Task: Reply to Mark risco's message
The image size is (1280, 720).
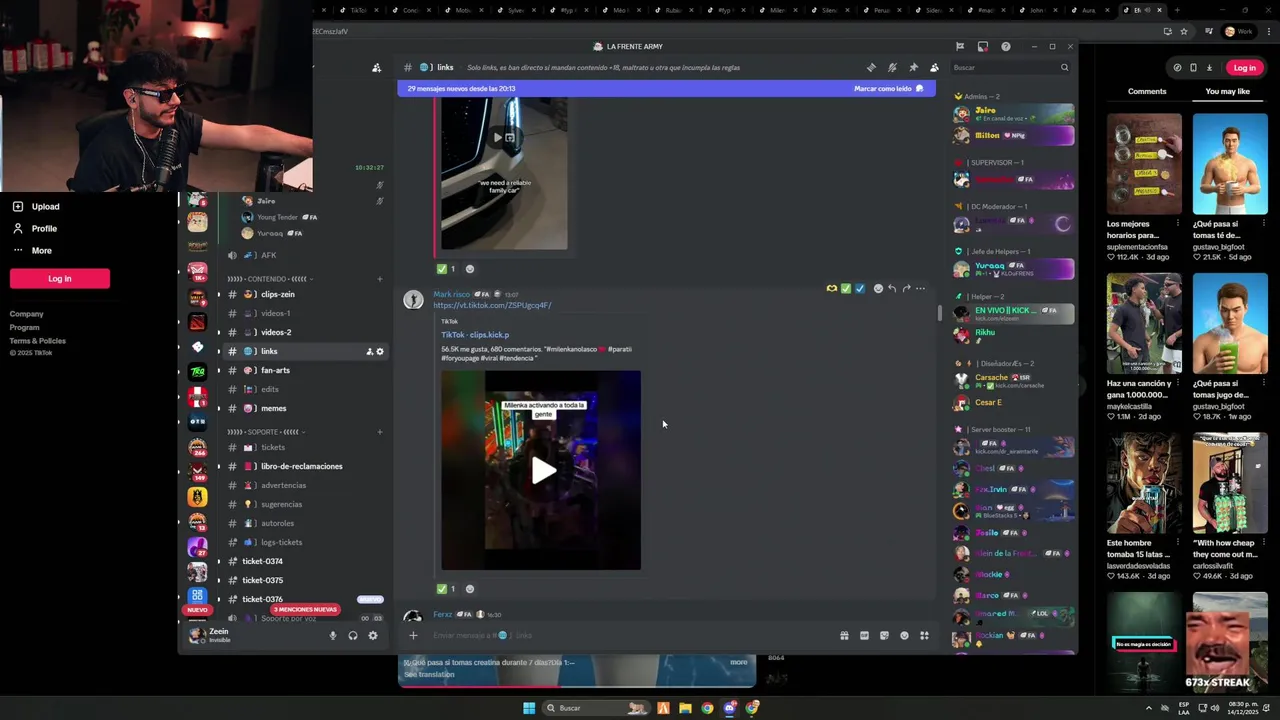Action: [892, 288]
